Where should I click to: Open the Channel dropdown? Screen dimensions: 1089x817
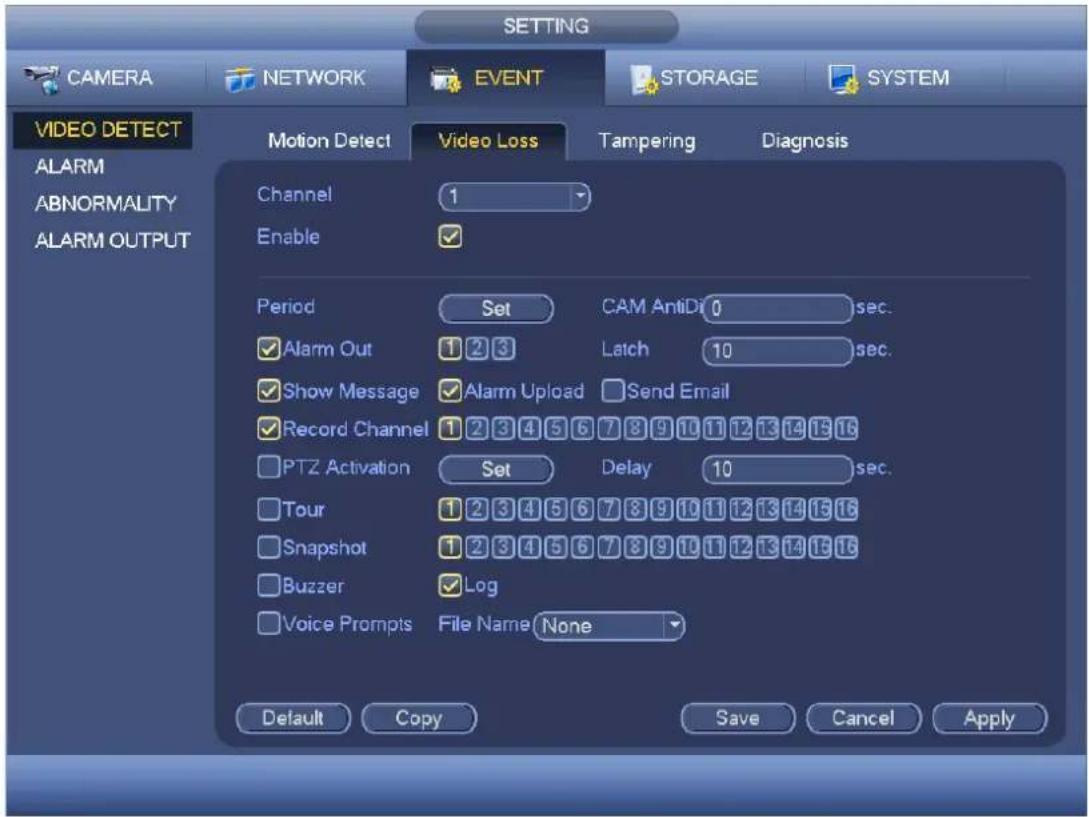[515, 197]
